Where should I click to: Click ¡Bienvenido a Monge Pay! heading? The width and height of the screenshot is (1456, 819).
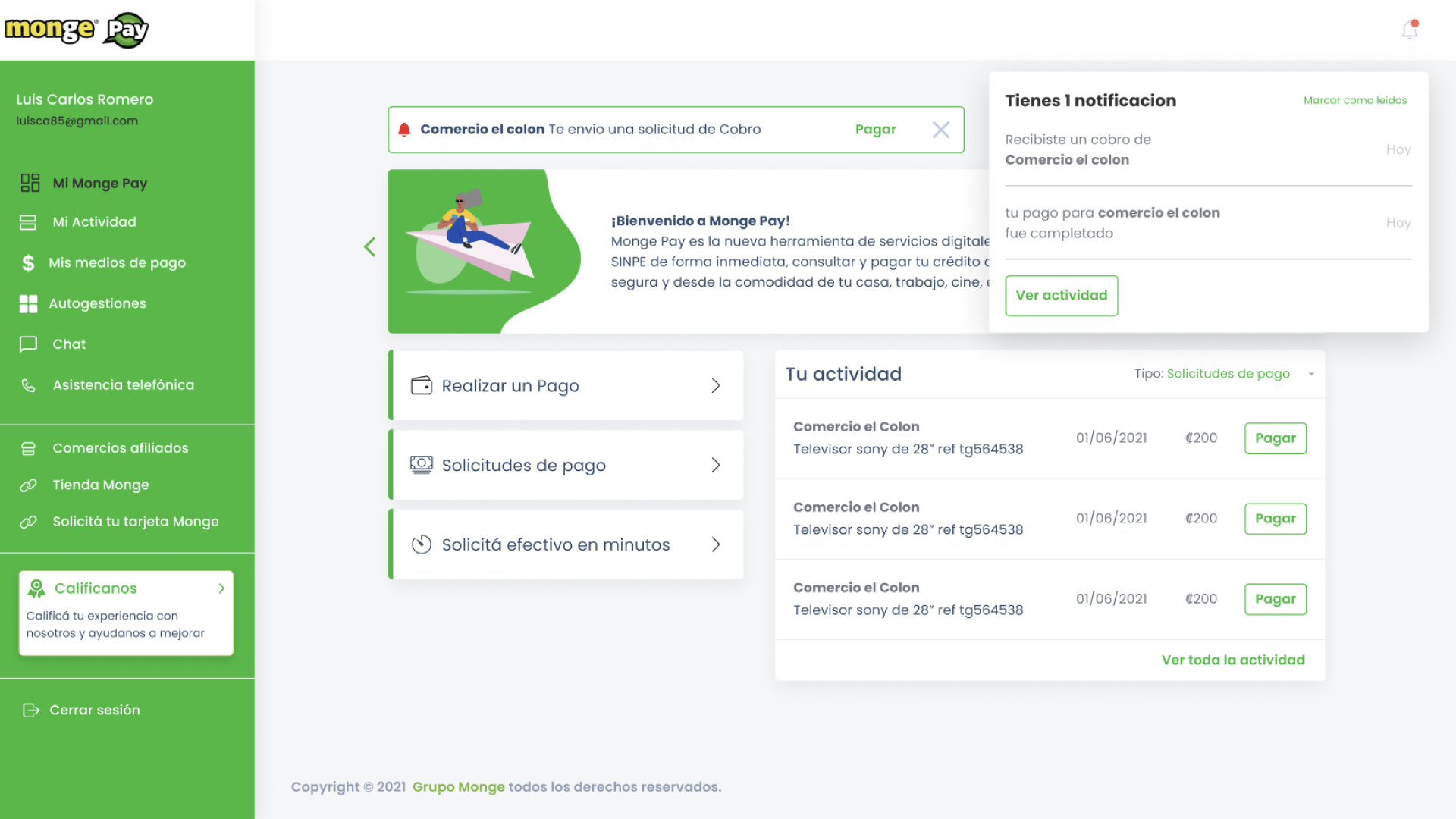[x=700, y=221]
